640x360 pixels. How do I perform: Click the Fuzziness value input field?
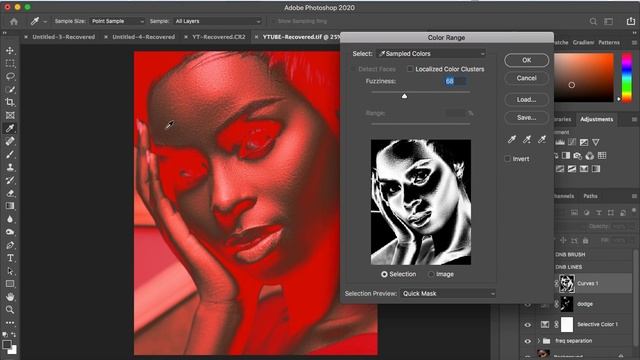(455, 81)
